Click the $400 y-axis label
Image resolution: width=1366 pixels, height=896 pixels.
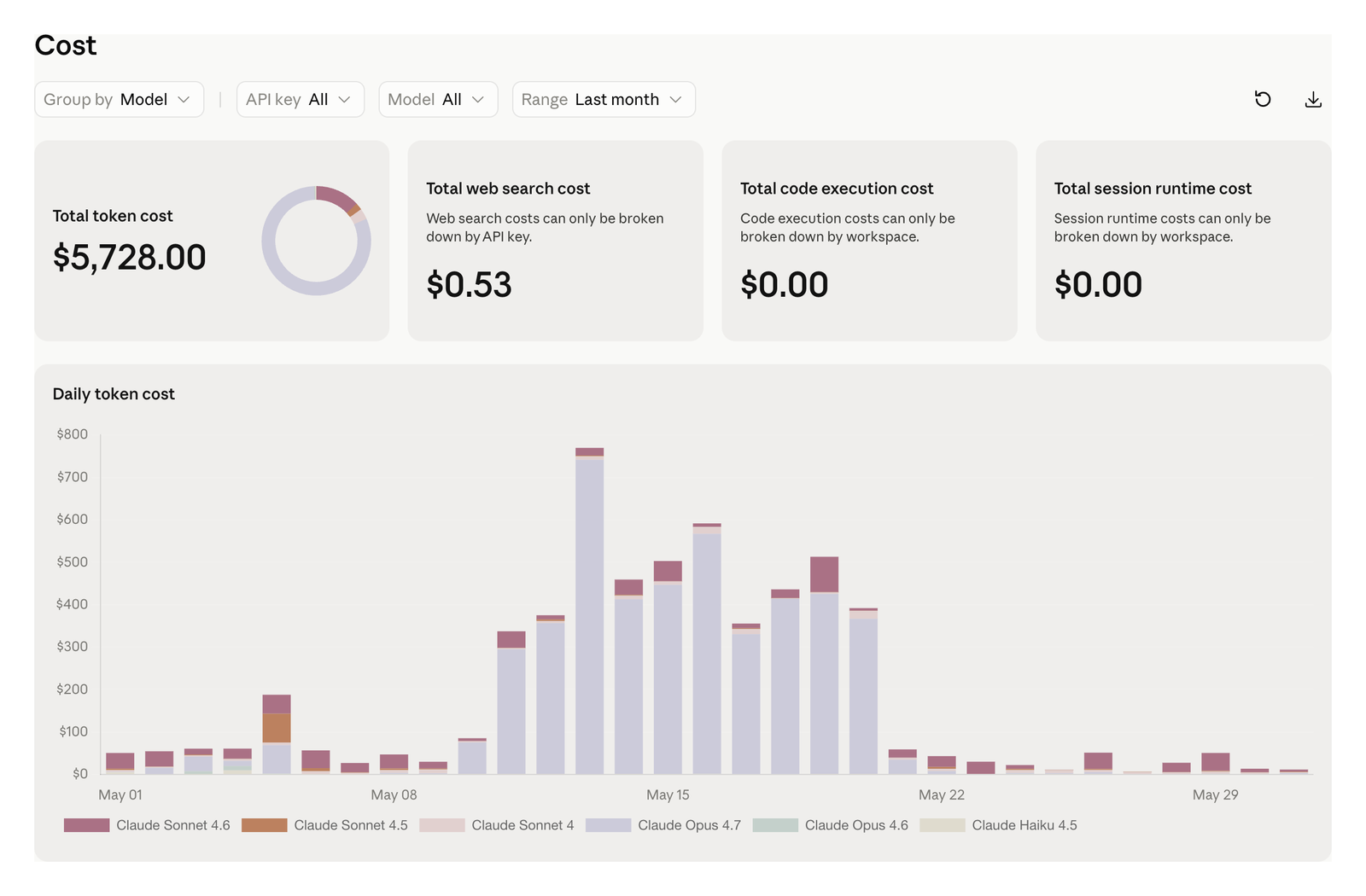[73, 604]
